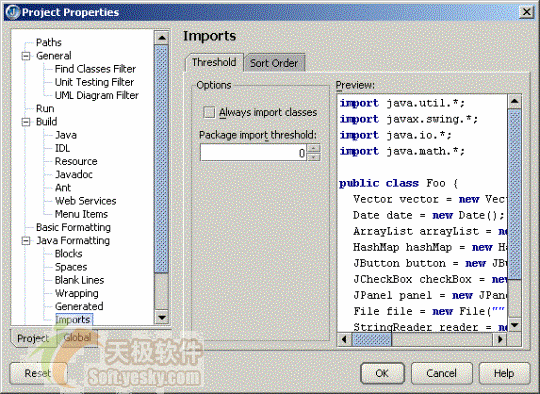Screen dimensions: 540x394
Task: Select the Java Formatting tree item
Action: [x=73, y=241]
